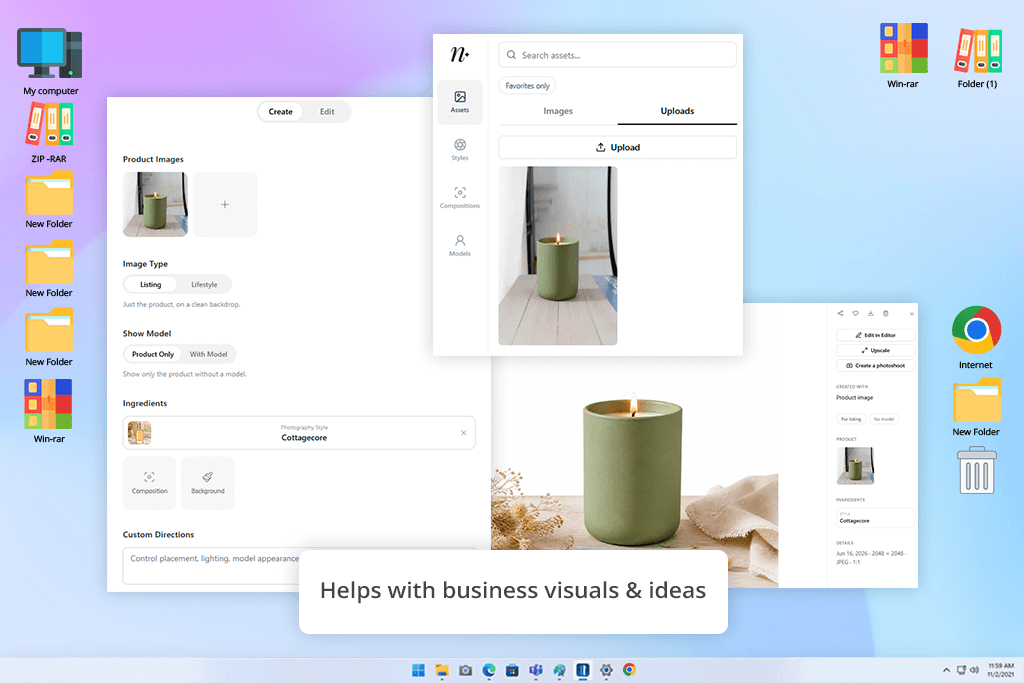Open Microsoft Teams in taskbar

click(x=536, y=670)
